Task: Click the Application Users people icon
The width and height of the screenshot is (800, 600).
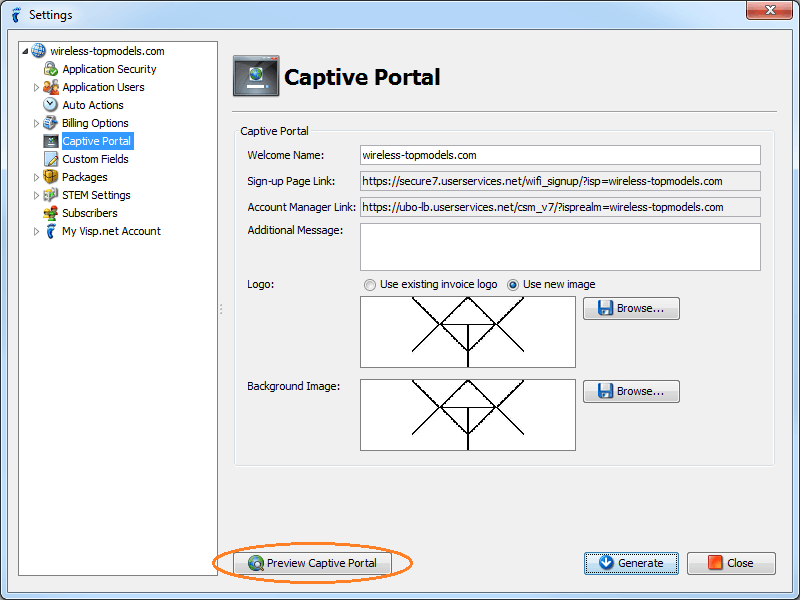Action: [x=51, y=87]
